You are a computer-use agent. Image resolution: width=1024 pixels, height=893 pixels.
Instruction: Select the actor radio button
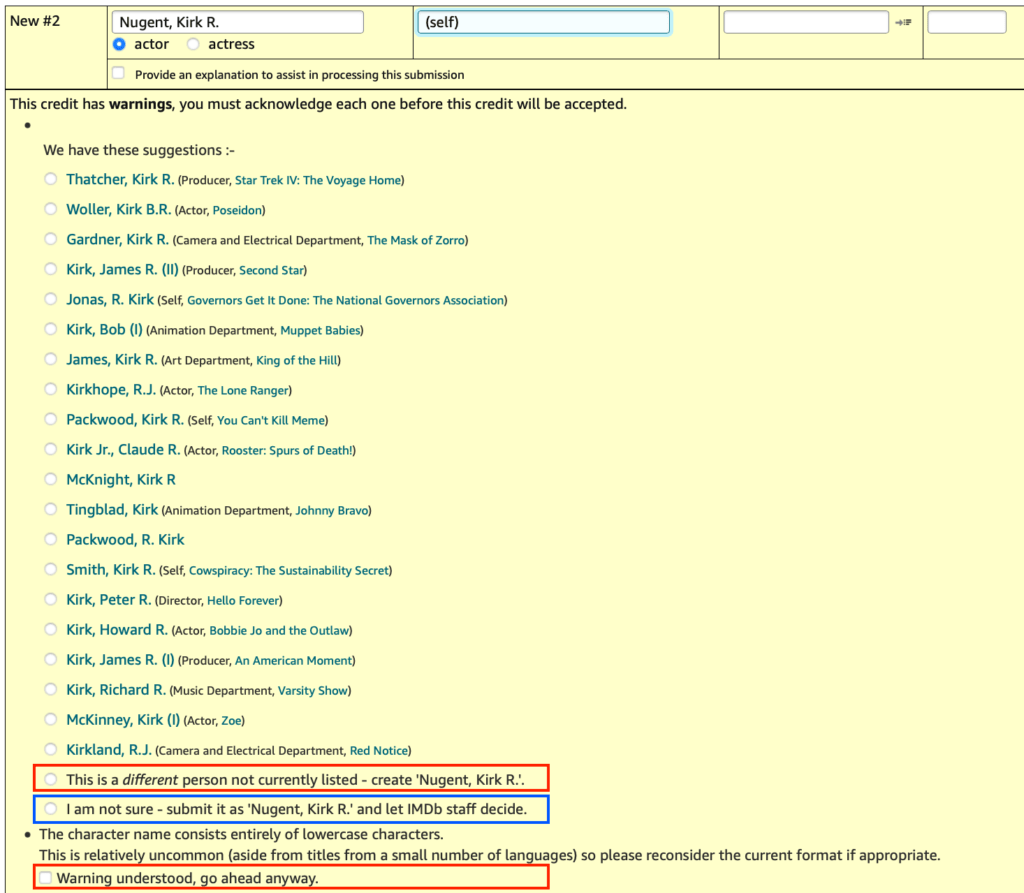119,44
